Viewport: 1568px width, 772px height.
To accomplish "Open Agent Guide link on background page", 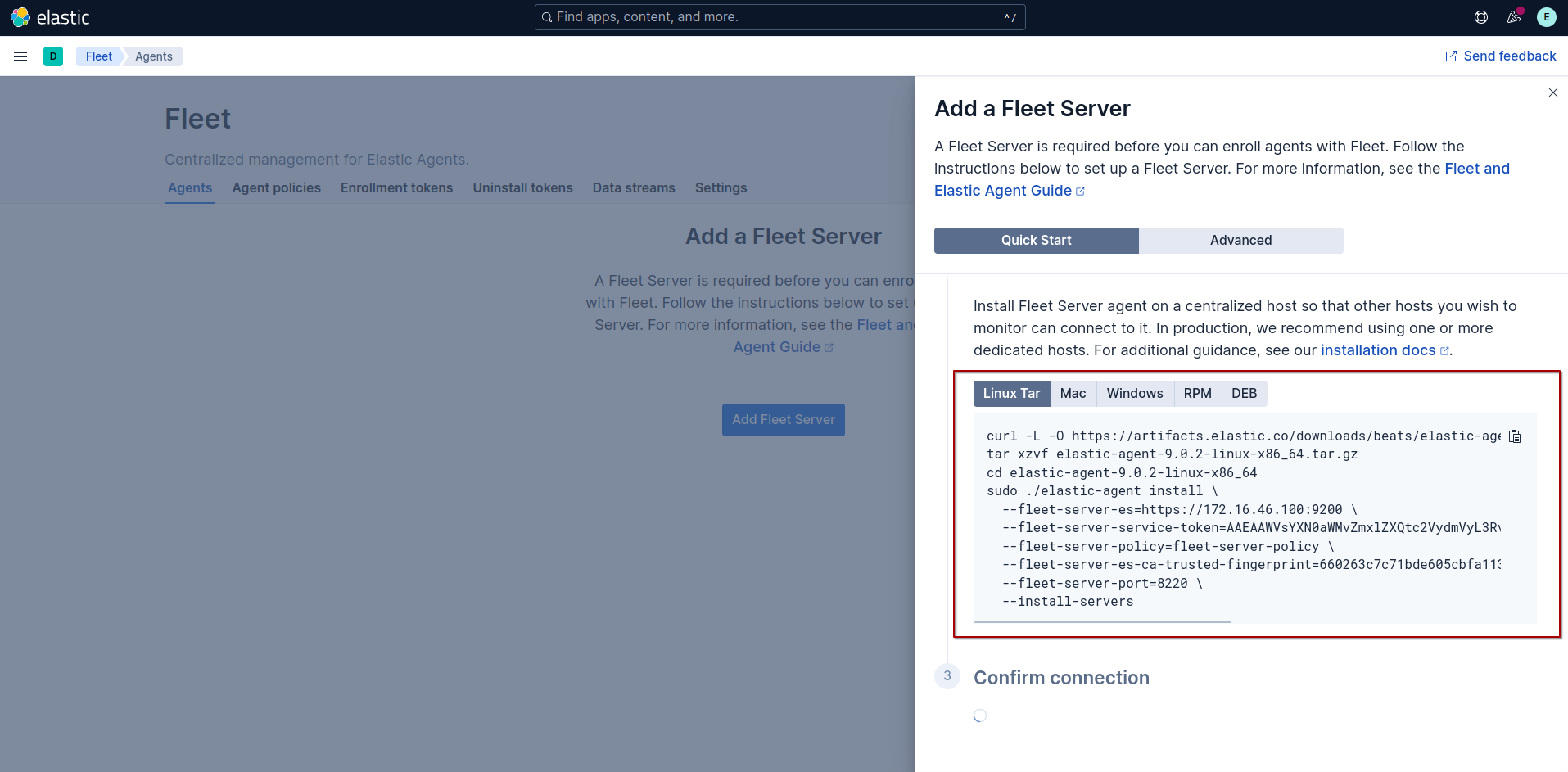I will coord(784,347).
